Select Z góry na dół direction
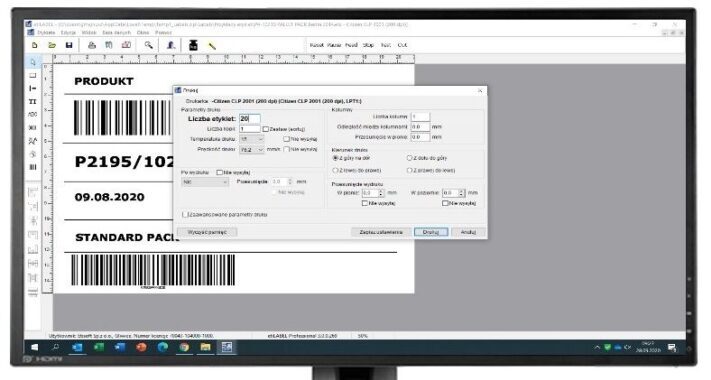Screen dimensions: 711x380 pos(336,158)
